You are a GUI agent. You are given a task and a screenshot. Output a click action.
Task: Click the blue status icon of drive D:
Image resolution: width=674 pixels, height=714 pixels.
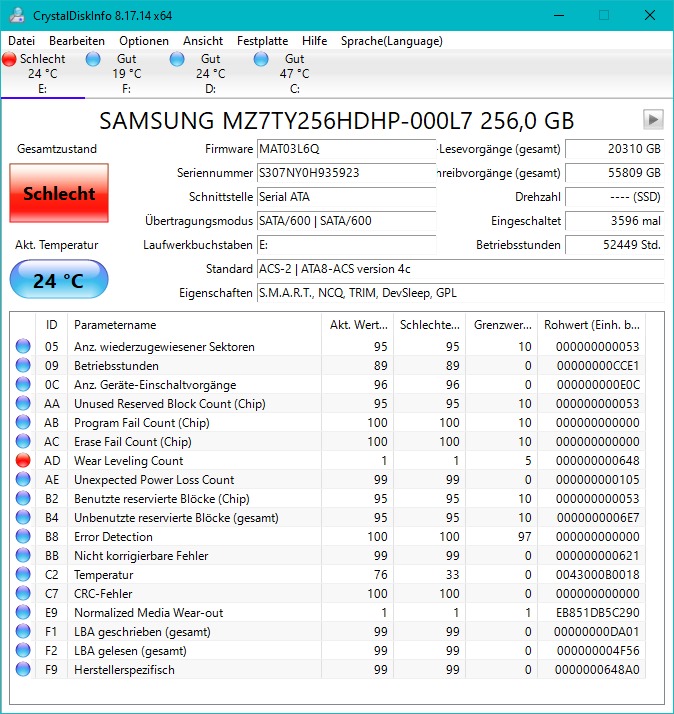(x=177, y=59)
